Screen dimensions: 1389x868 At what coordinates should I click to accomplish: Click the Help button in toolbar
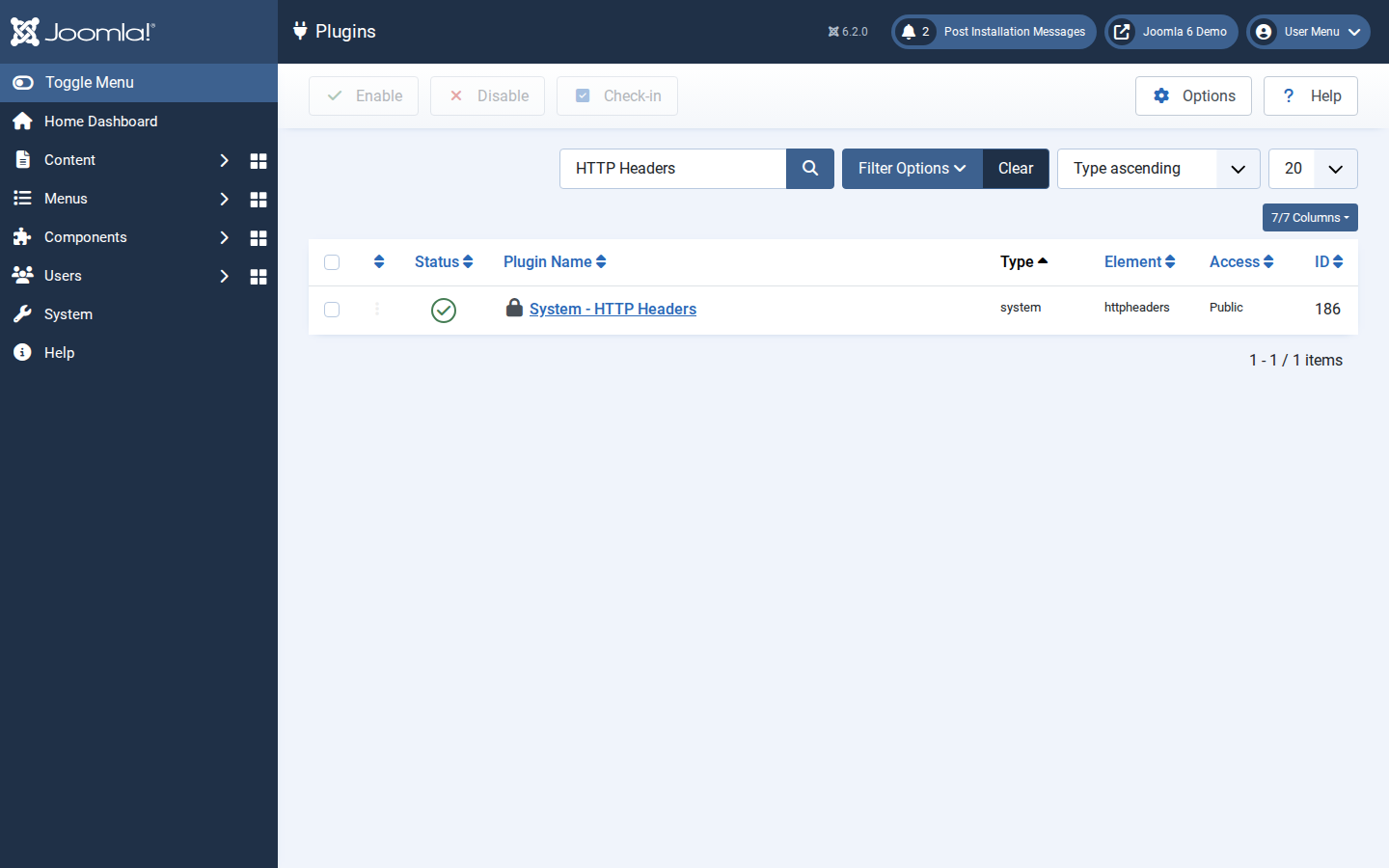[1311, 95]
